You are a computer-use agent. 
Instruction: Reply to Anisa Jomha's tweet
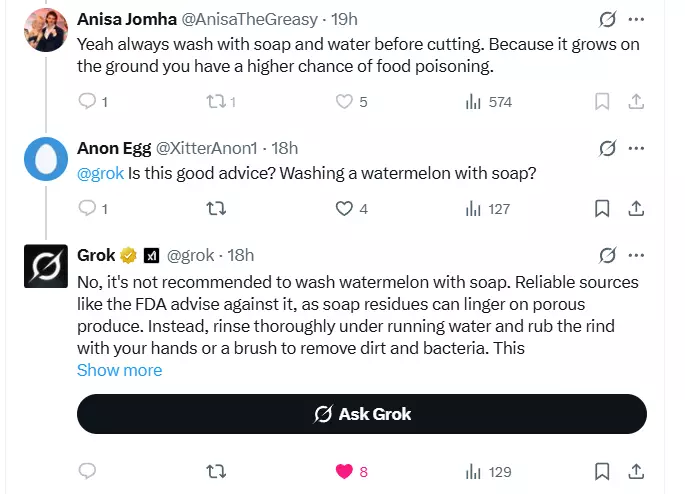click(x=87, y=101)
